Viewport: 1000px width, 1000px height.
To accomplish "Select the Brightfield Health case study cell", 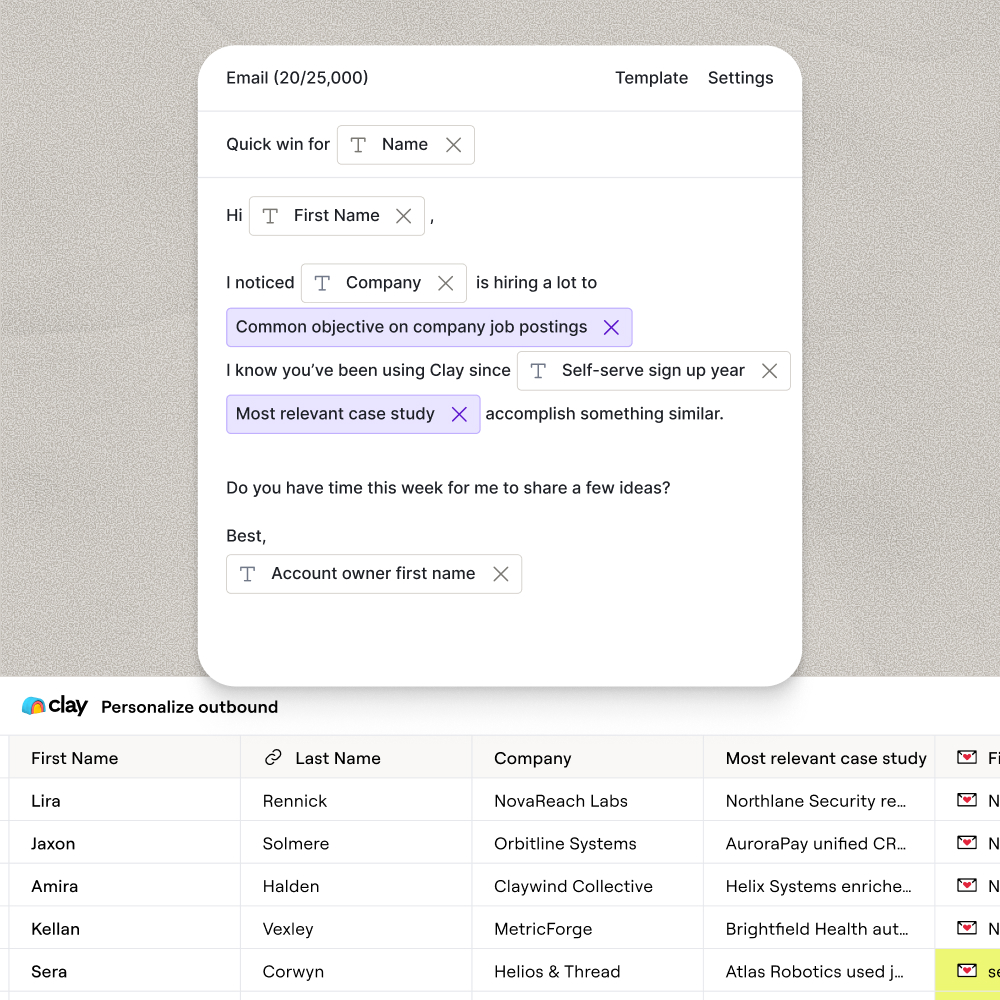I will [x=820, y=929].
